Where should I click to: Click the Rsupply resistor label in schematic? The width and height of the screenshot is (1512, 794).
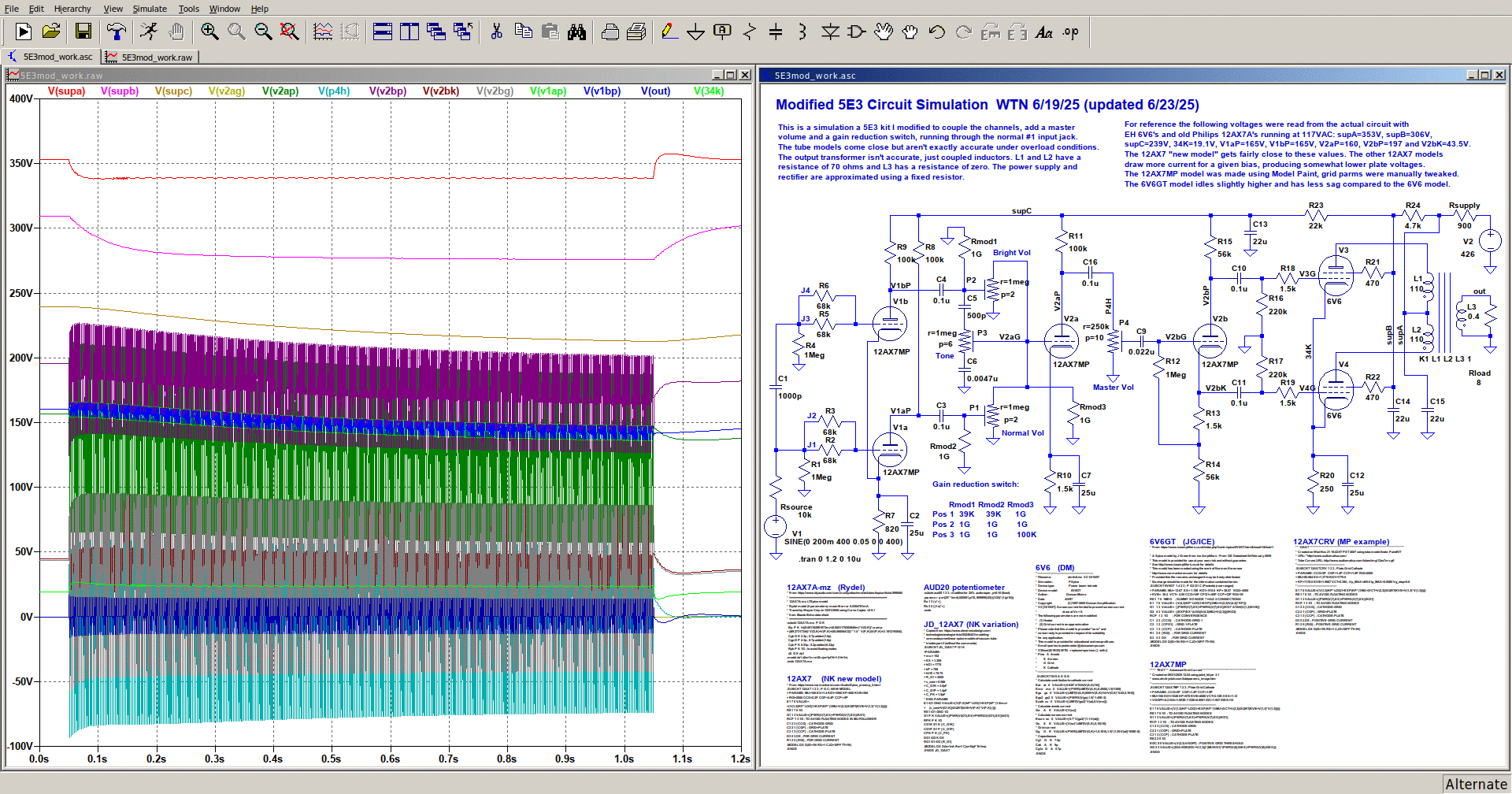click(1464, 206)
